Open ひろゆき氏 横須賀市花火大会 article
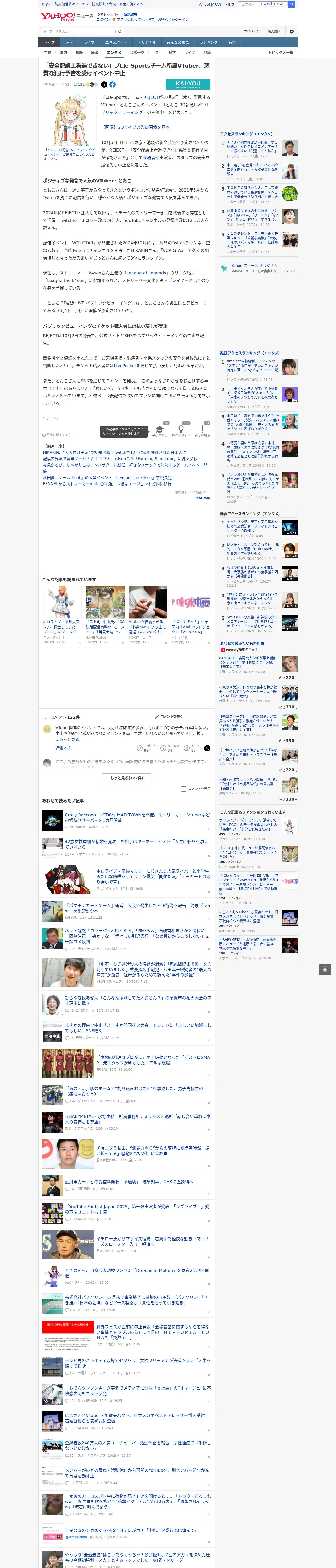Viewport: 336px width, 1568px height. click(x=138, y=1000)
